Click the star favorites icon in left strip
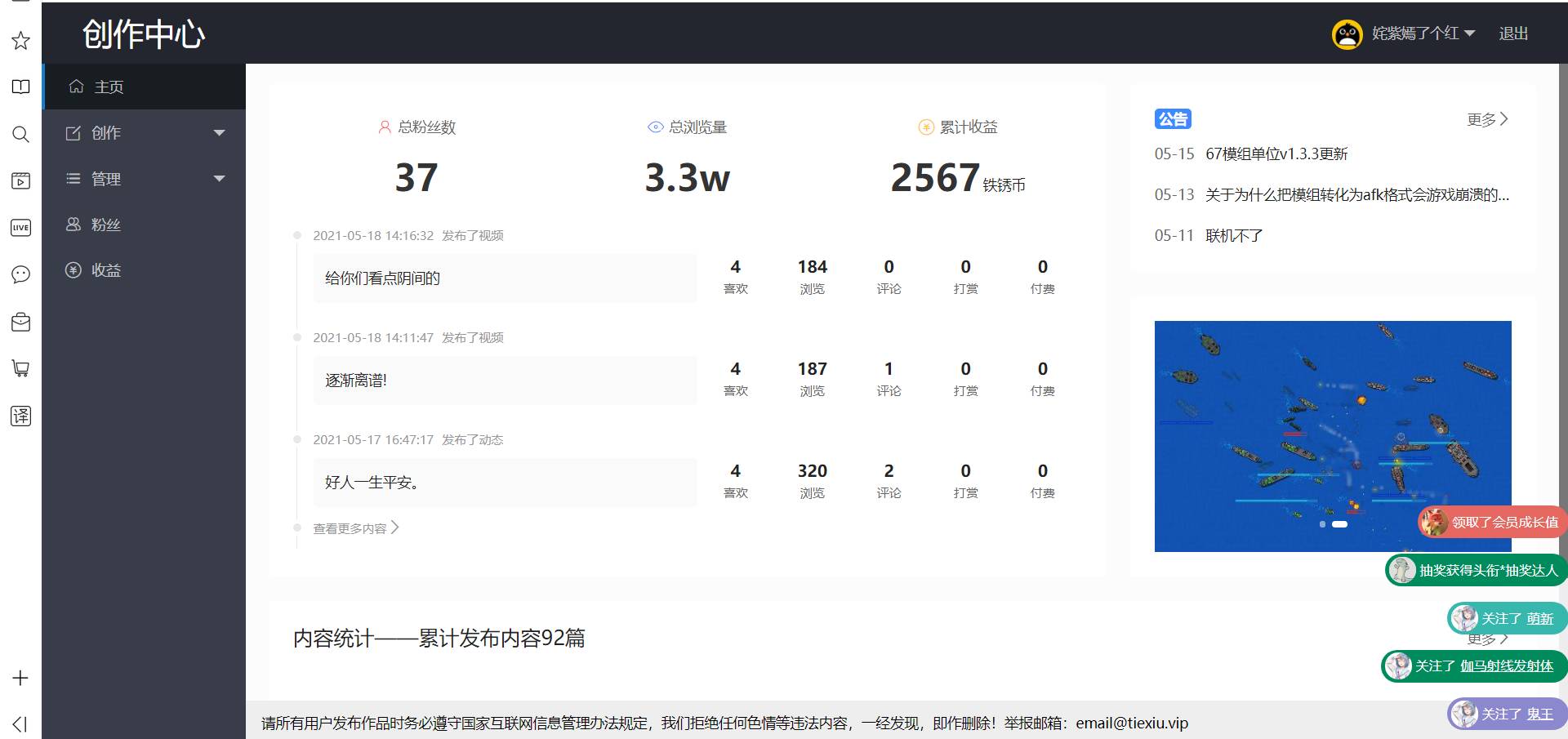The height and width of the screenshot is (739, 1568). click(20, 41)
